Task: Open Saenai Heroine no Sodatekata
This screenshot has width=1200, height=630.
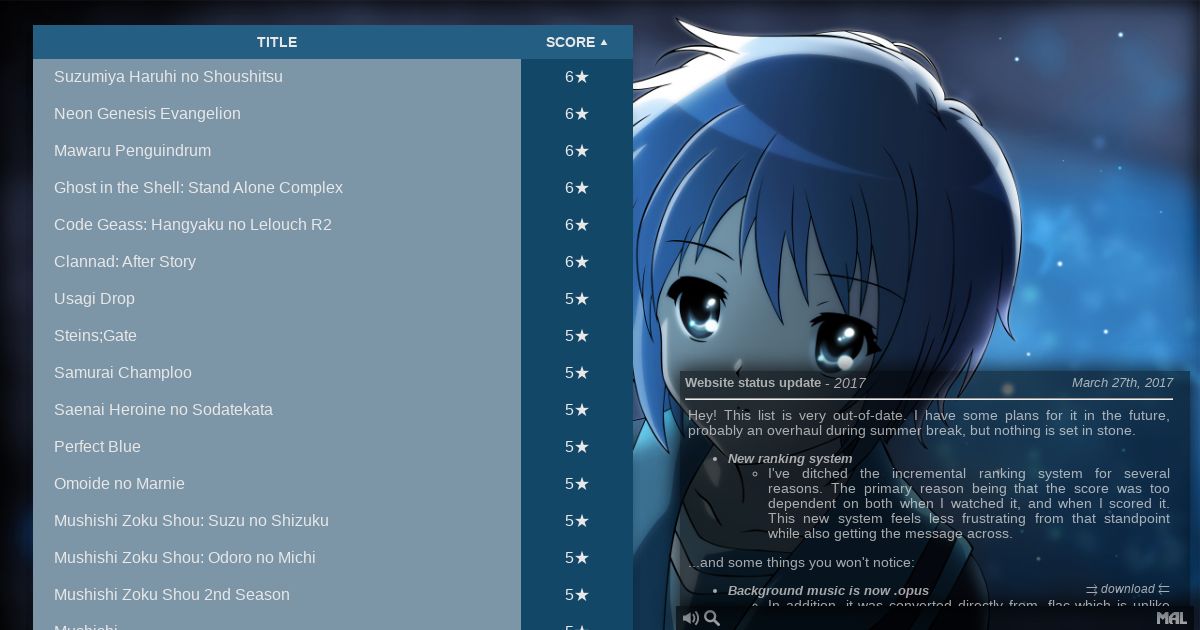Action: 163,410
